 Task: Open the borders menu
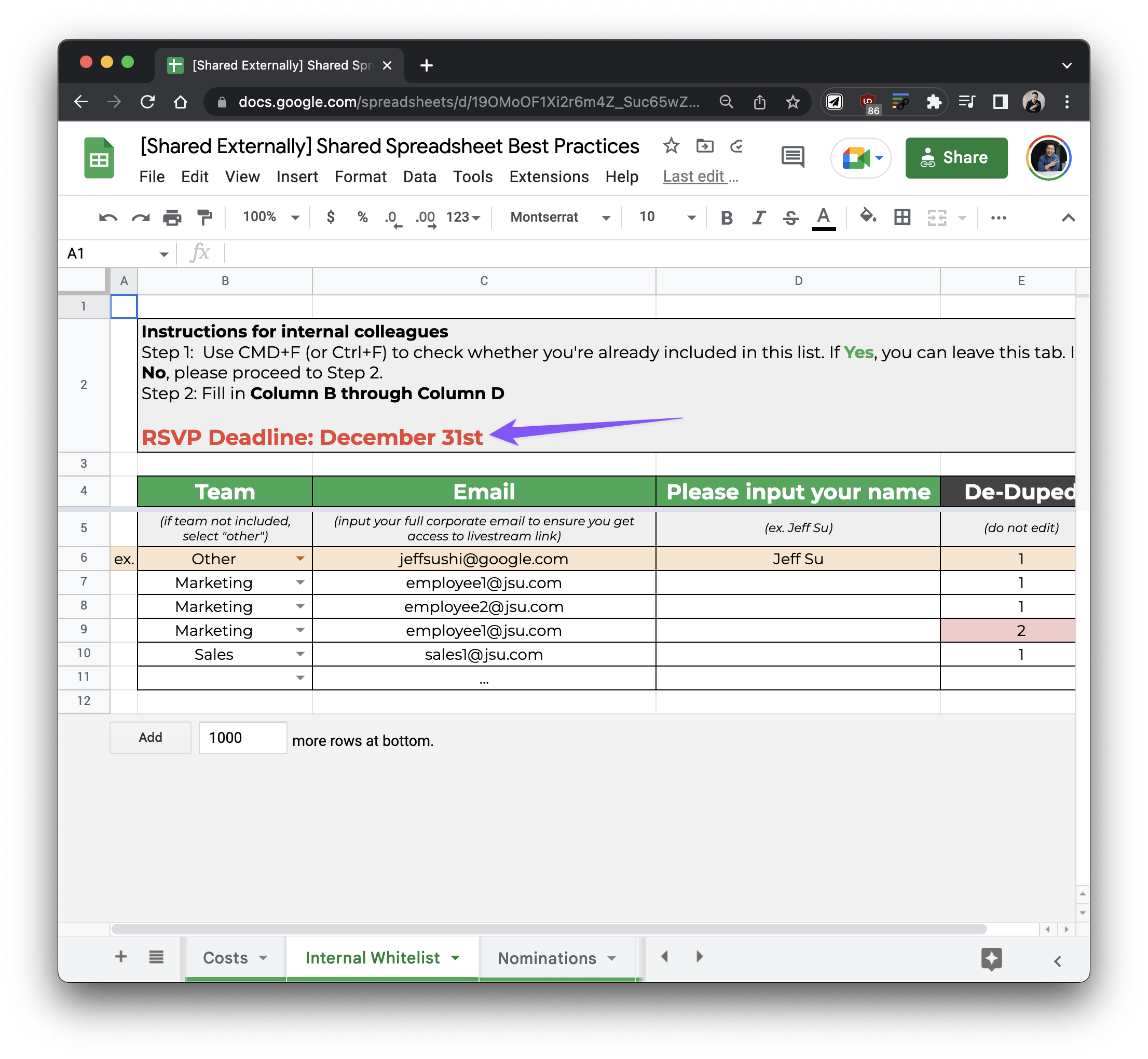(x=901, y=217)
